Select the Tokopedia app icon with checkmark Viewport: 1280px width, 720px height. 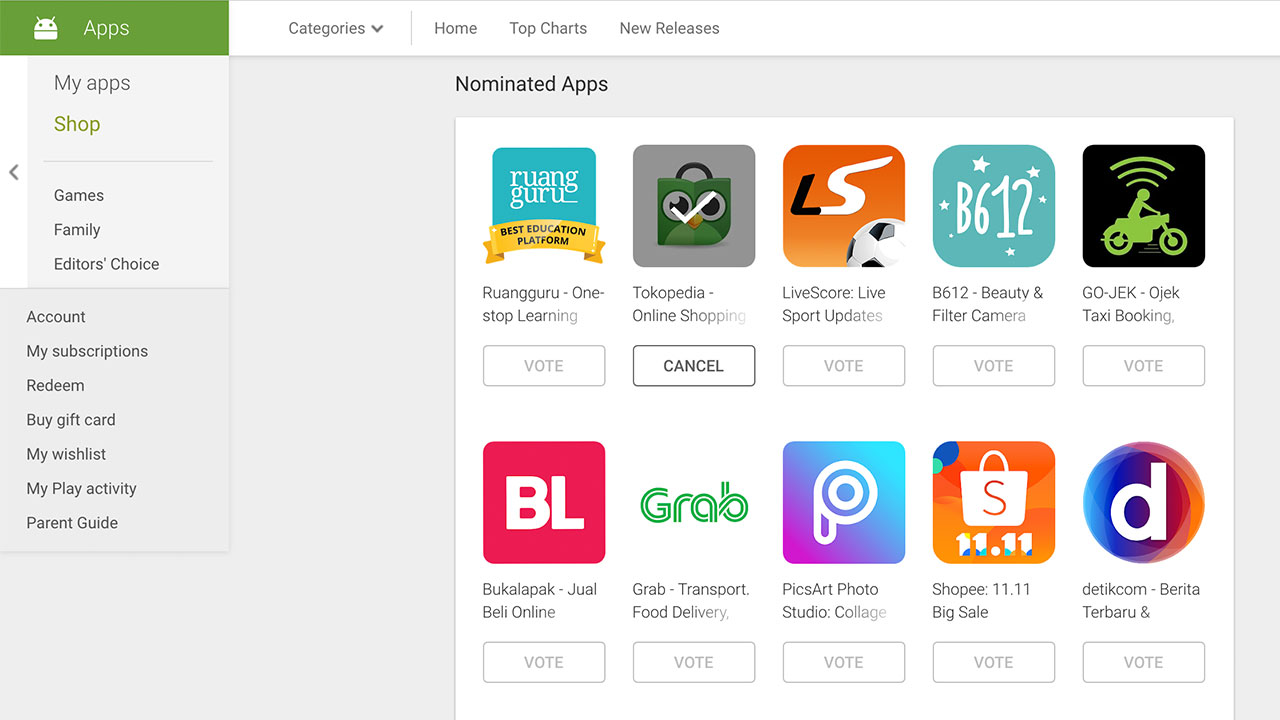pyautogui.click(x=694, y=206)
